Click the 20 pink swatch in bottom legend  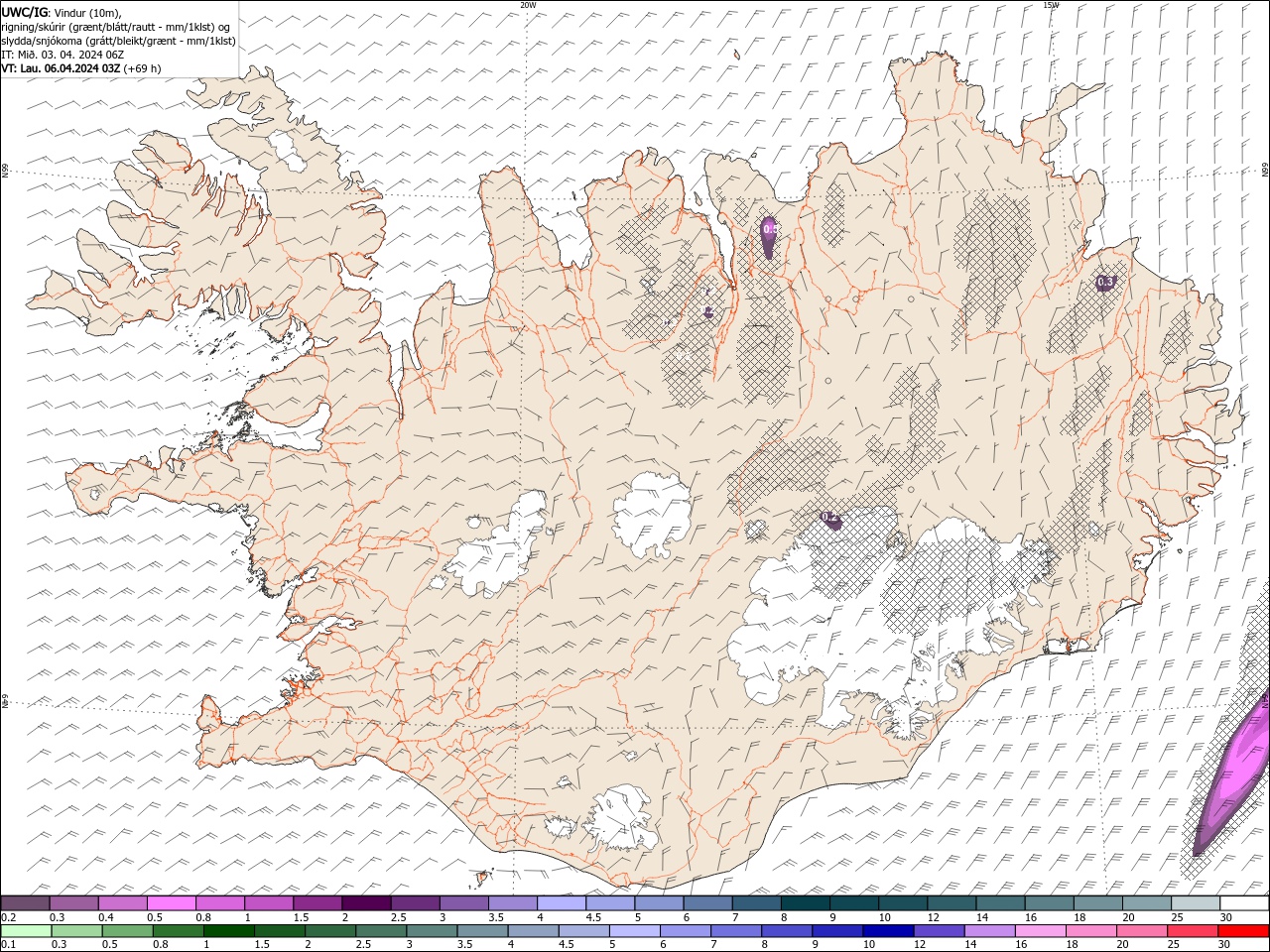click(1141, 931)
